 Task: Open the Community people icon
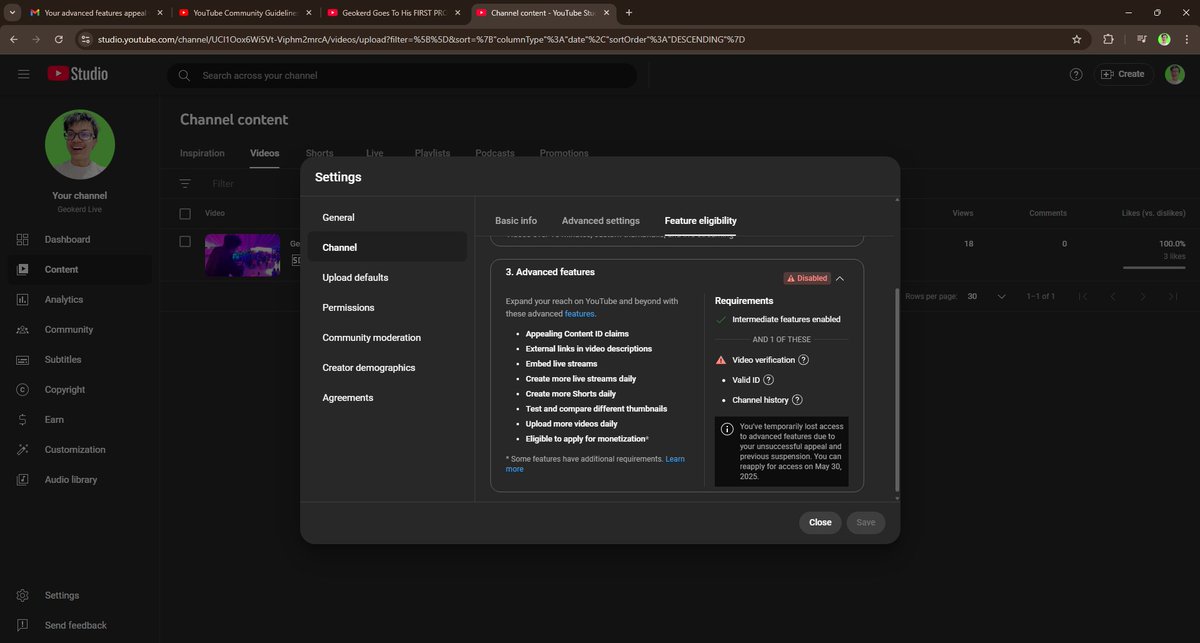click(x=23, y=329)
